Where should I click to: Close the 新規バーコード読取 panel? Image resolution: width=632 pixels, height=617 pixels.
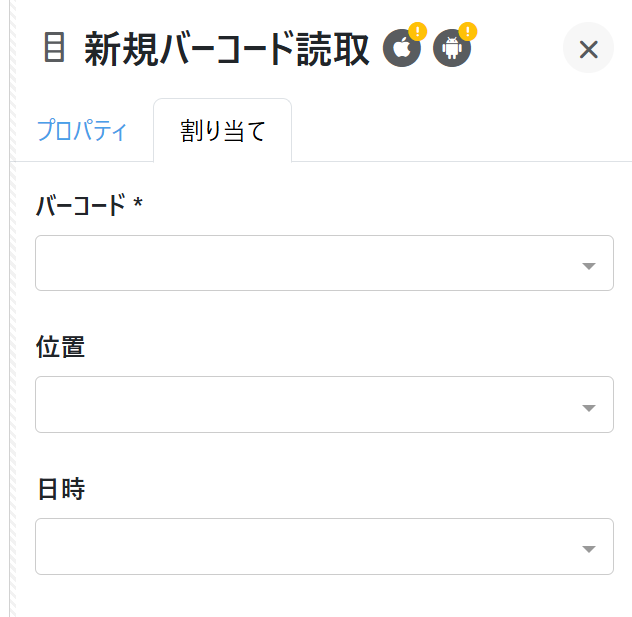(x=588, y=48)
